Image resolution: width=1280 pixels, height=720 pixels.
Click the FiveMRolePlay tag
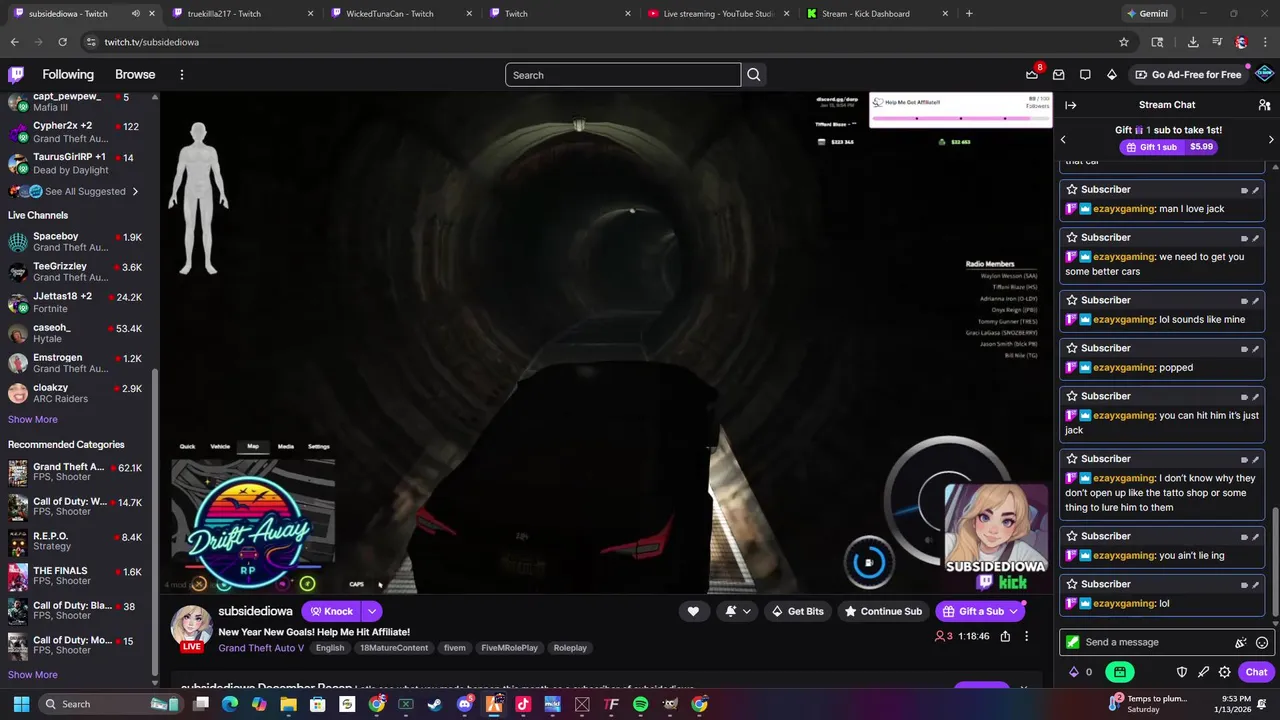coord(509,648)
